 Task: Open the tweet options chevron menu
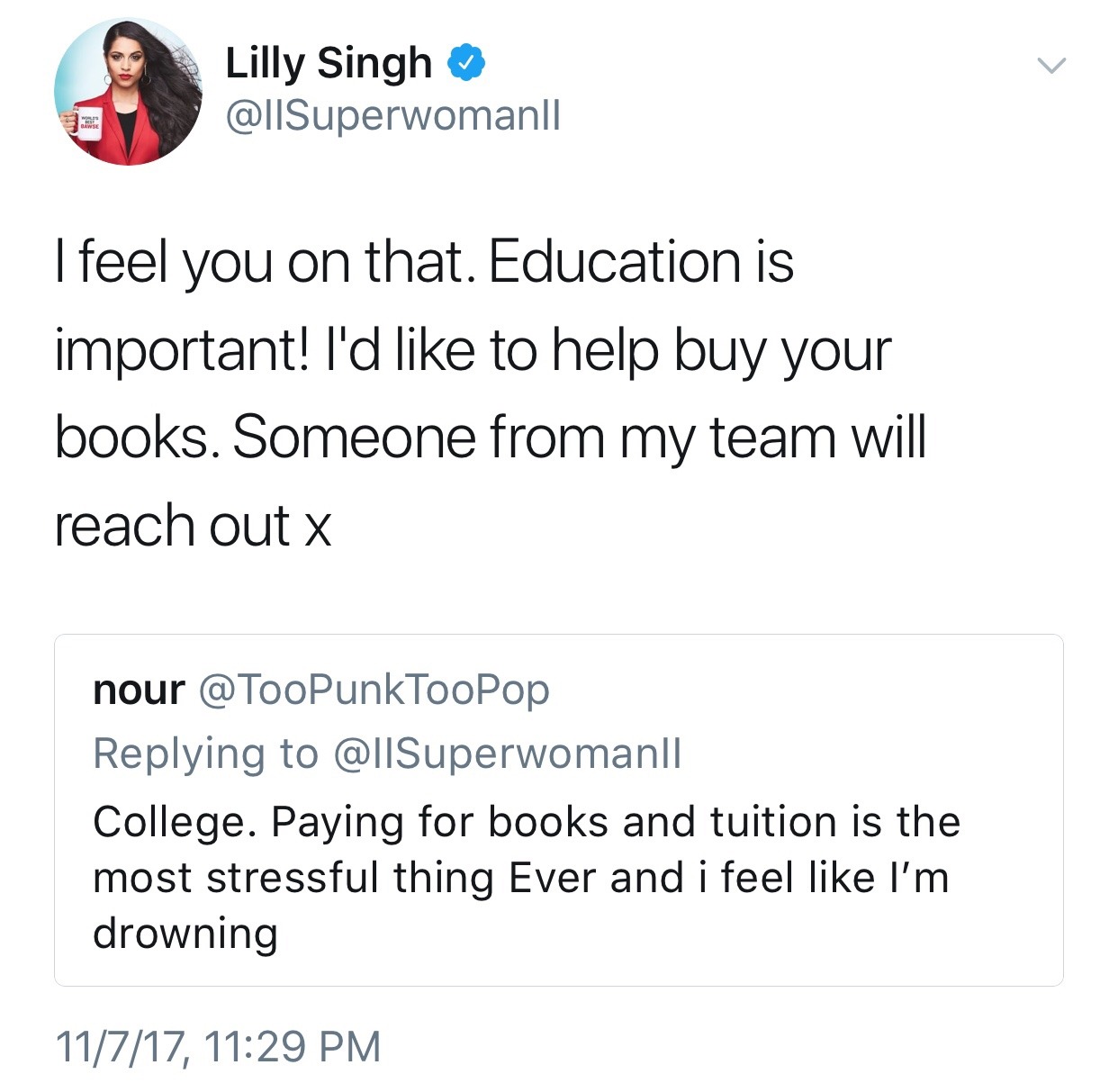(x=1050, y=65)
